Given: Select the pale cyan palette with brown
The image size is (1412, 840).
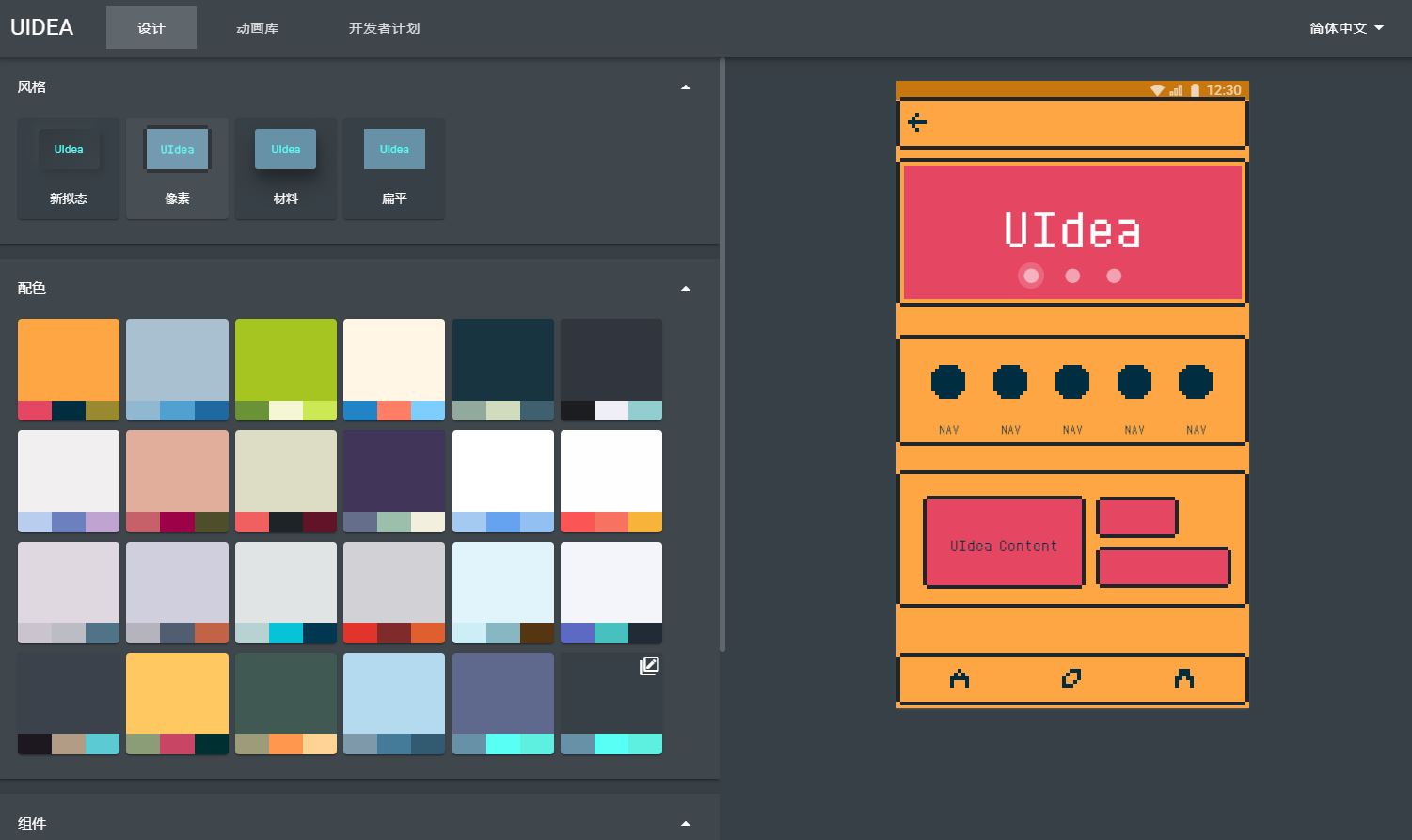Looking at the screenshot, I should (503, 593).
